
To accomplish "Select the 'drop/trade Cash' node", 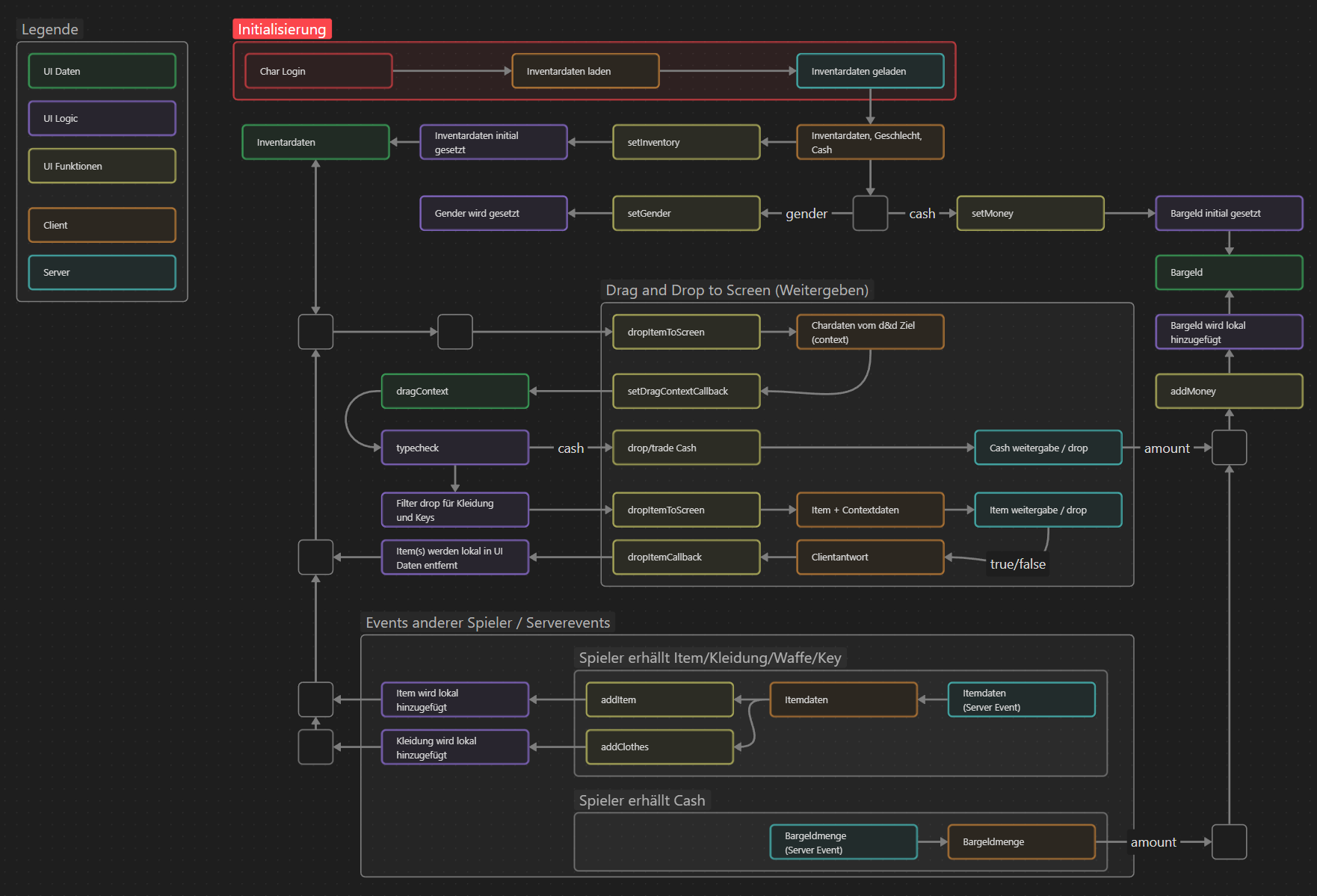I will click(x=686, y=448).
